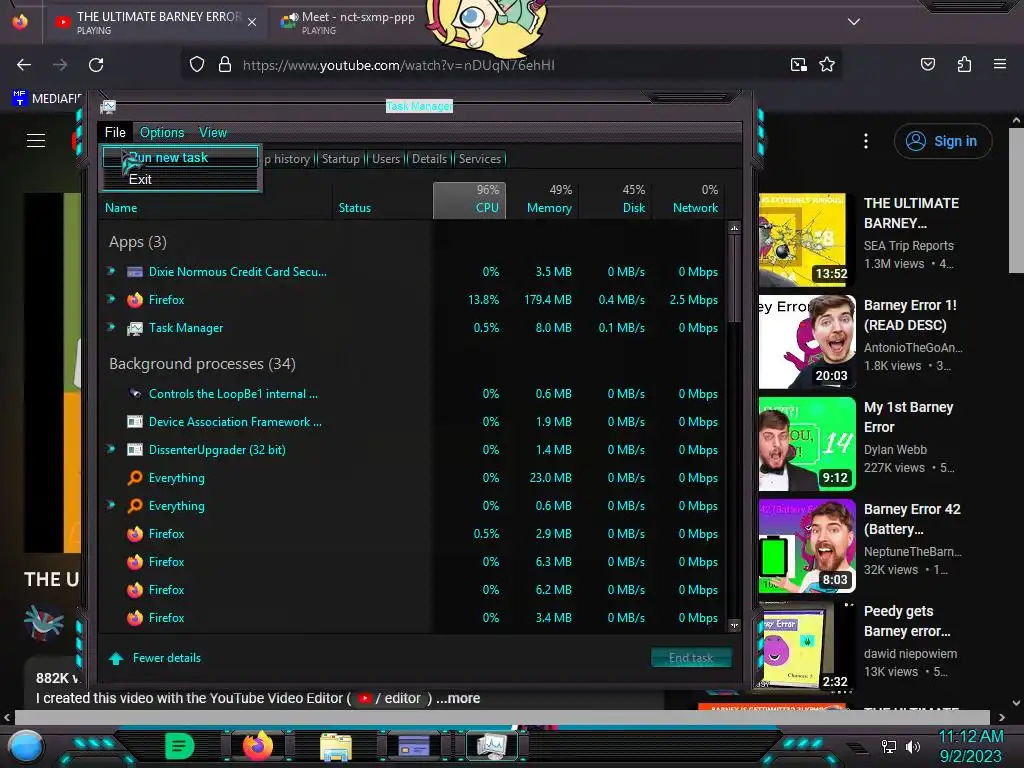
Task: Open Firefox extensions puzzle icon
Action: pyautogui.click(x=964, y=65)
